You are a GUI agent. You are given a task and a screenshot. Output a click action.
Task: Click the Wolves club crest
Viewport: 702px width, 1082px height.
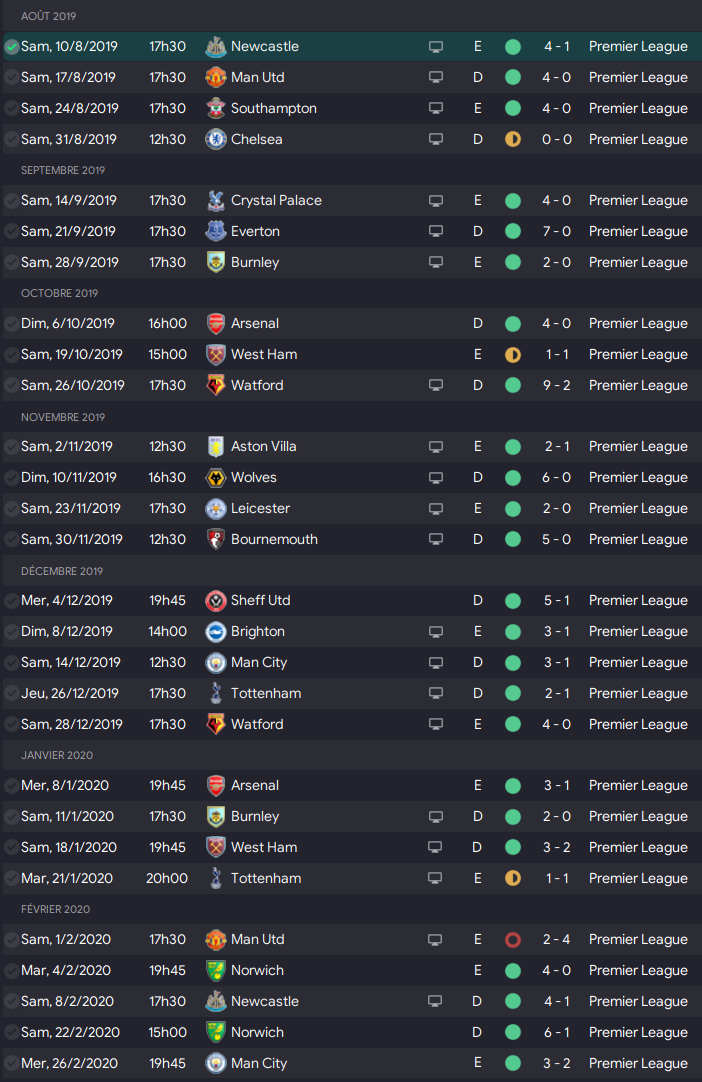click(x=215, y=478)
